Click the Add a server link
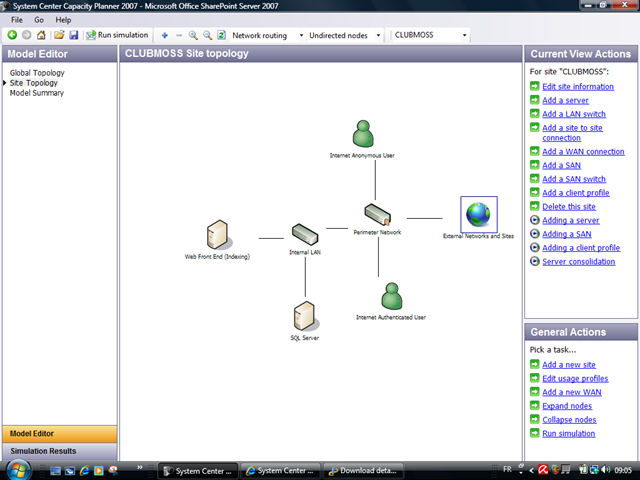Viewport: 640px width, 480px height. pos(565,100)
